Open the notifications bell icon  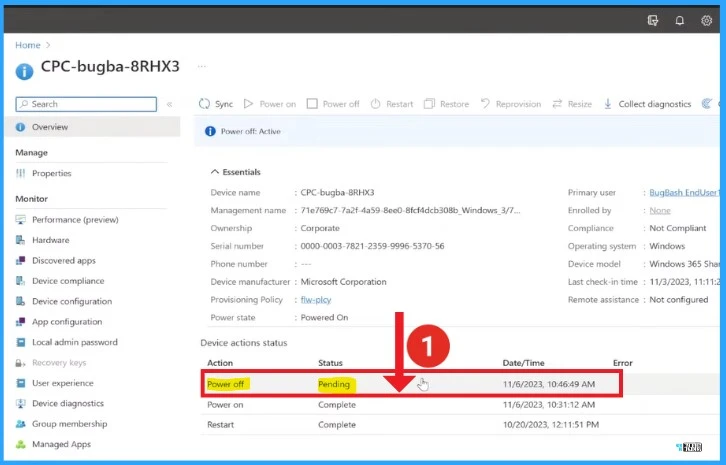pyautogui.click(x=679, y=20)
